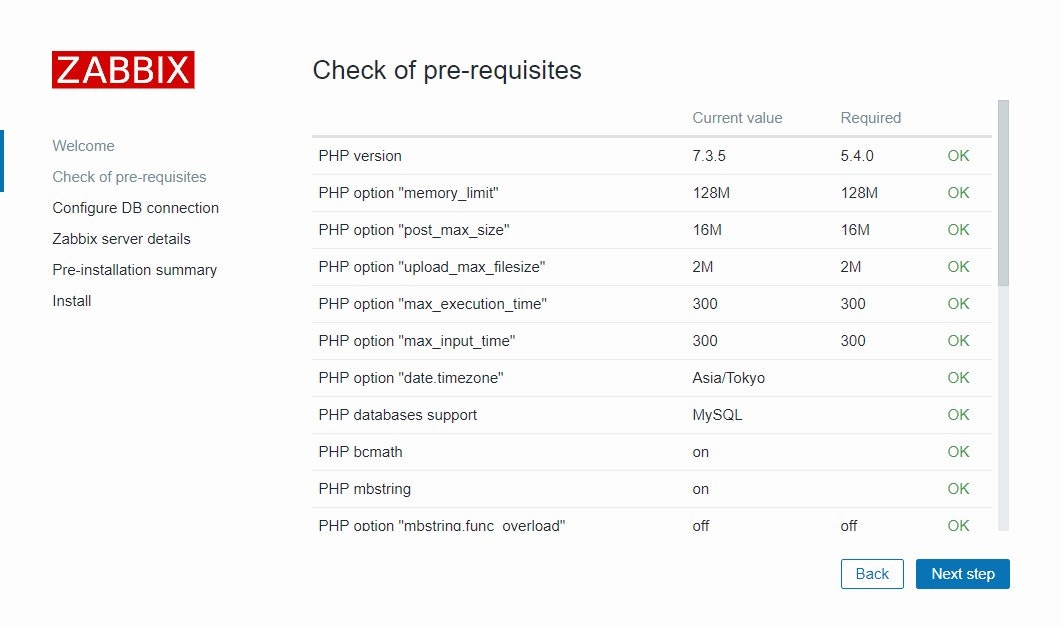
Task: Click the Next step button
Action: click(x=962, y=574)
